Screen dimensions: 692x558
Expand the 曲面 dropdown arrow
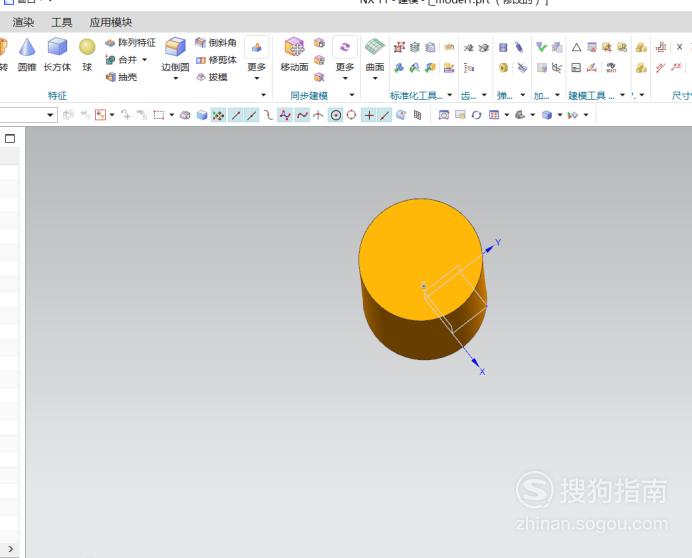(375, 79)
